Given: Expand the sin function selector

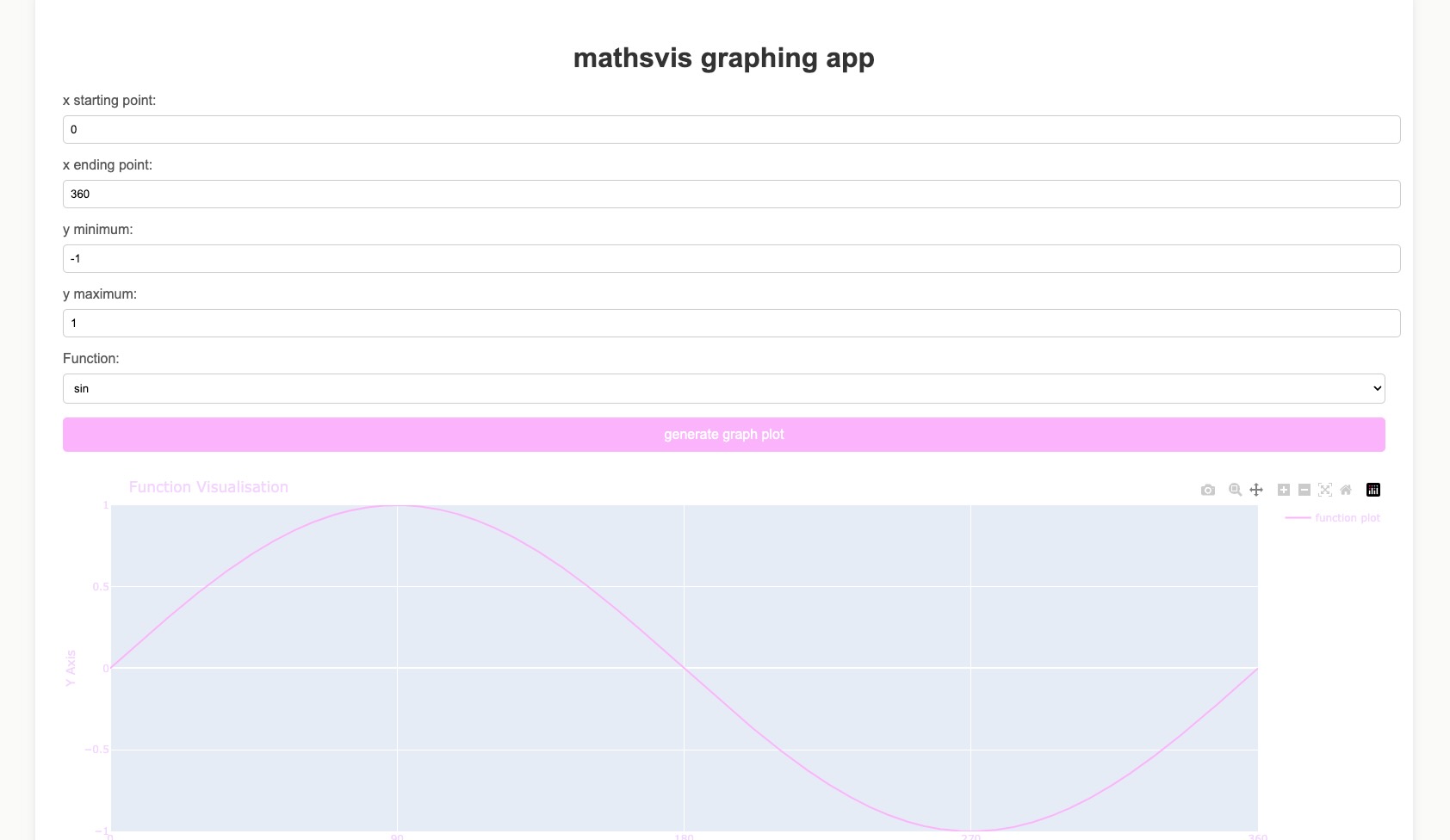Looking at the screenshot, I should click(723, 388).
